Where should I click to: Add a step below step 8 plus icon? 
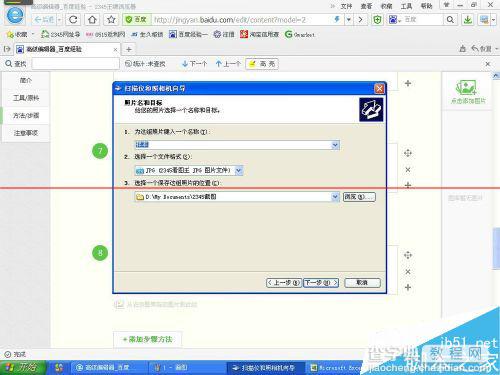pos(408,287)
